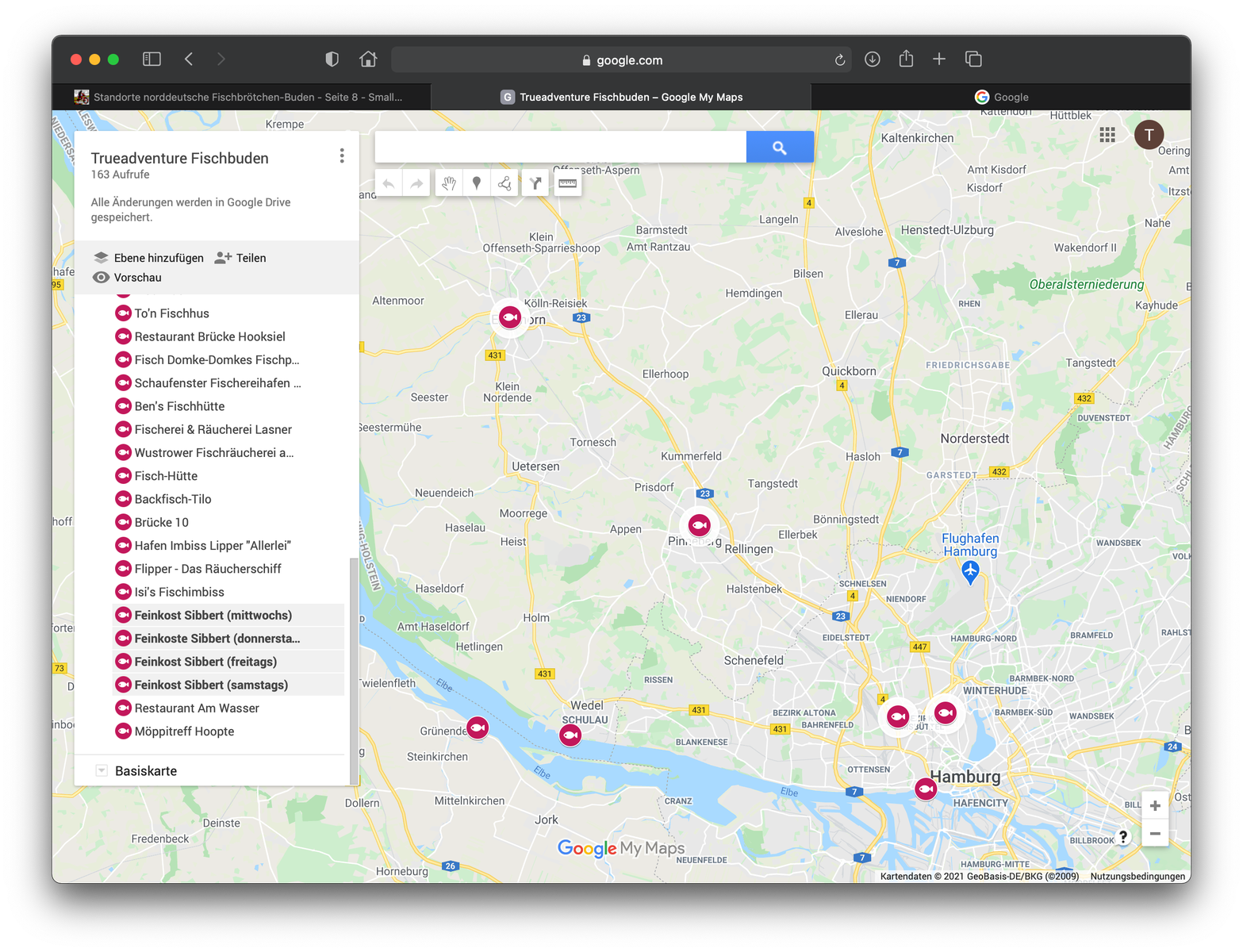Switch to Standorte norddeutsche Fischbrötchen-Buden tab
The width and height of the screenshot is (1243, 952).
pos(241,97)
